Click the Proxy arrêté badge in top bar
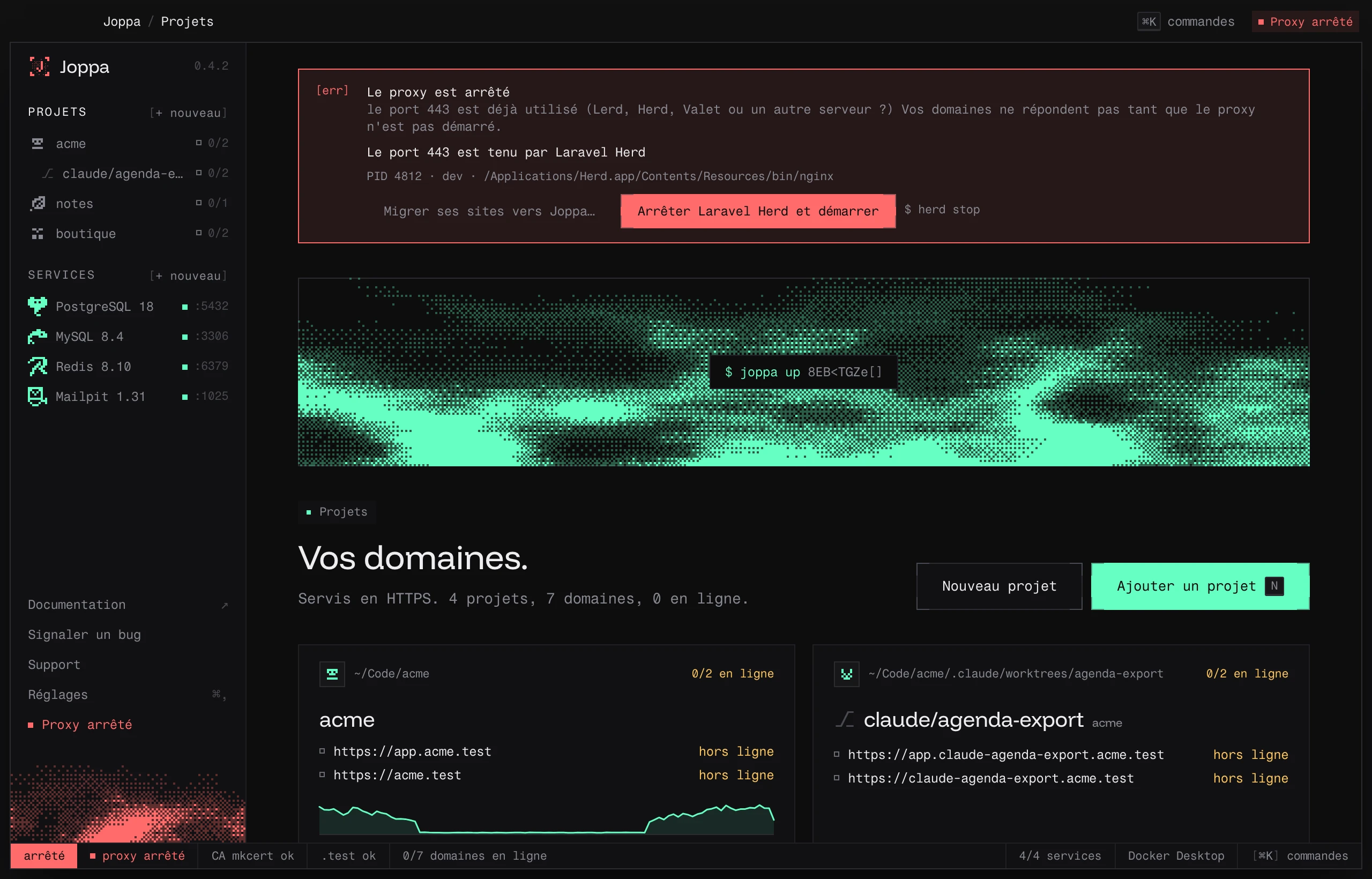Viewport: 1372px width, 879px height. (1305, 21)
